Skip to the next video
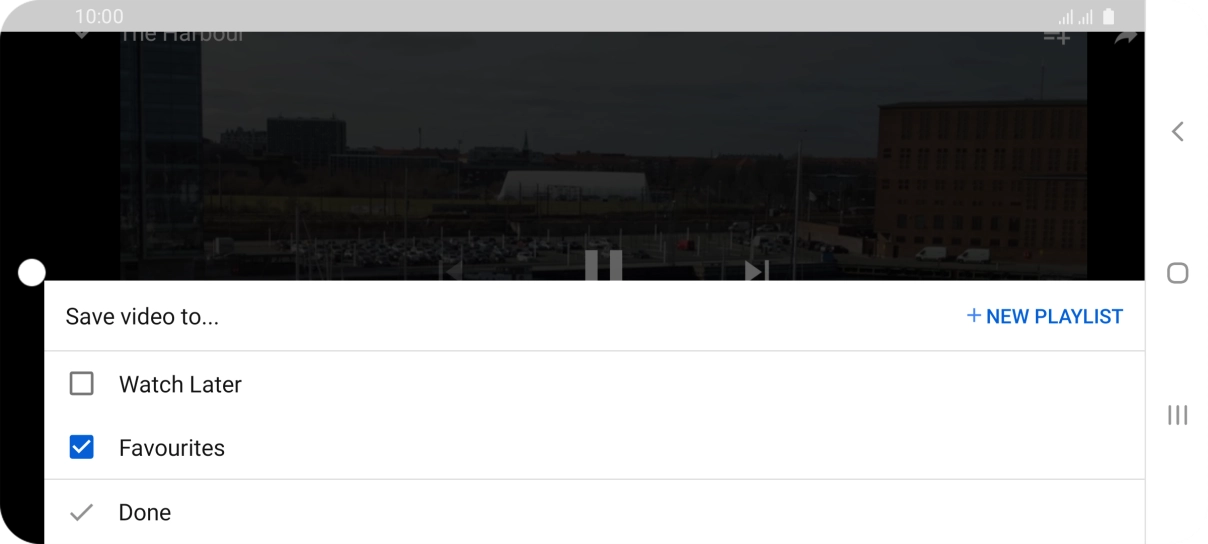 757,270
